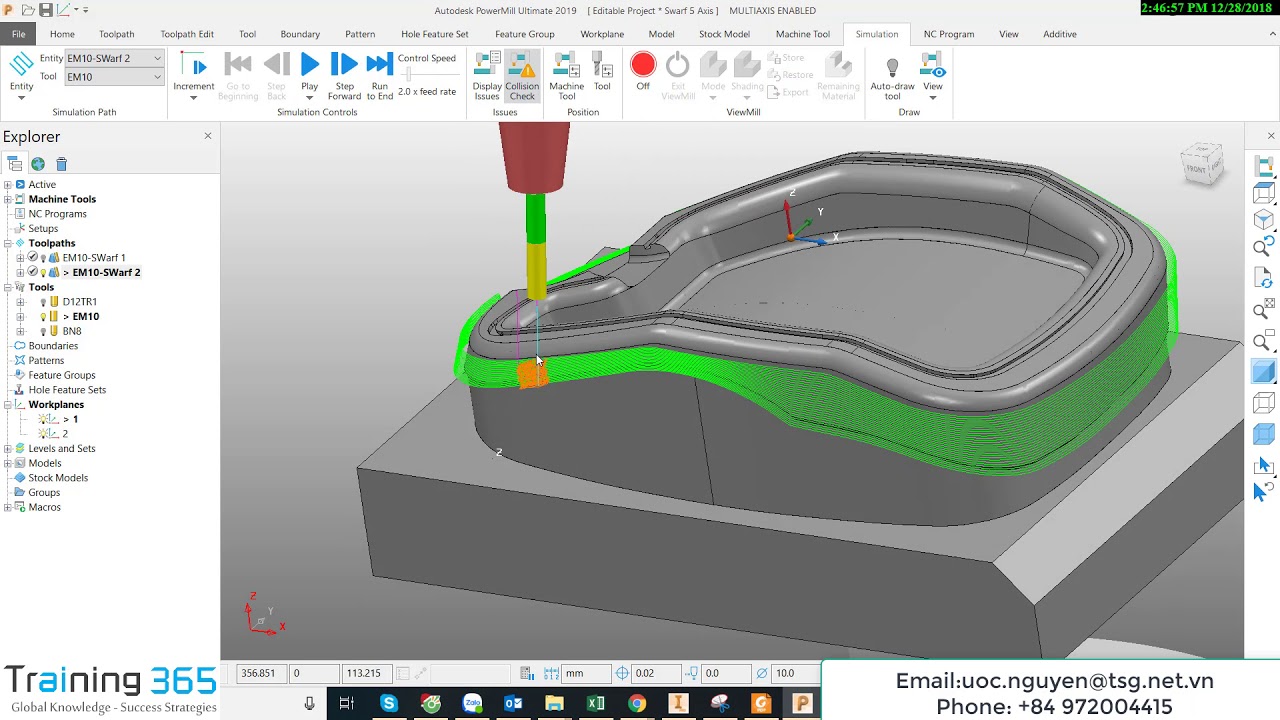Click the Auto-draw tool lightbulb
The width and height of the screenshot is (1280, 720).
click(892, 67)
